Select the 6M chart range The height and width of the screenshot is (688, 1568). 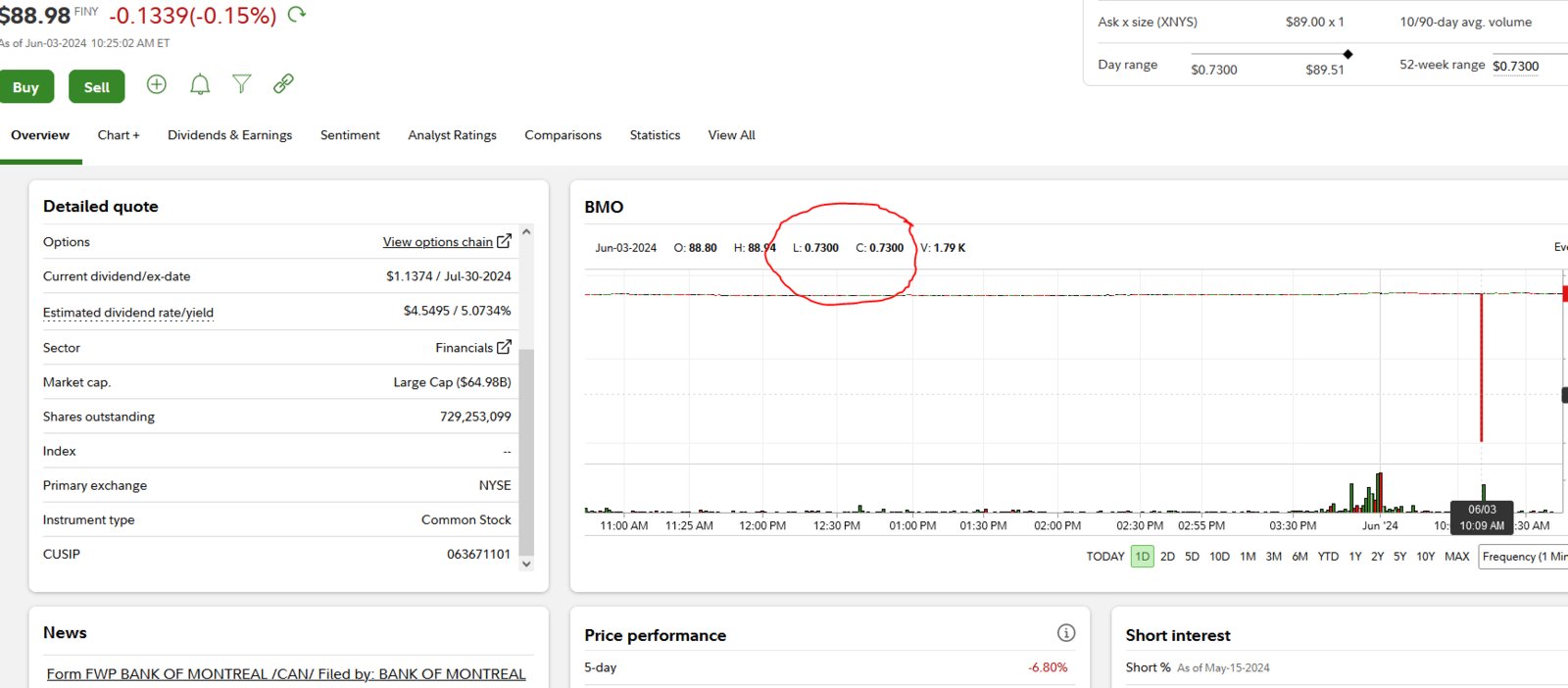(x=1299, y=557)
